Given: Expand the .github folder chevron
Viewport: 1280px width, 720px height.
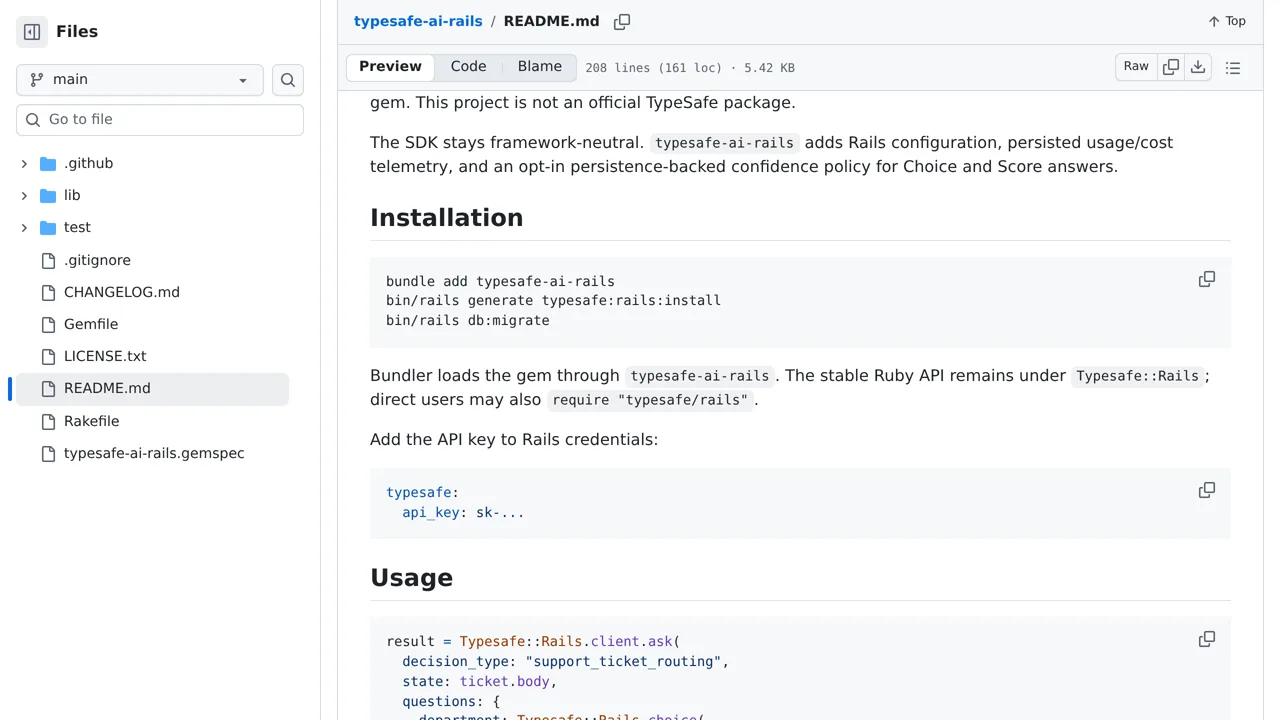Looking at the screenshot, I should click(x=24, y=164).
